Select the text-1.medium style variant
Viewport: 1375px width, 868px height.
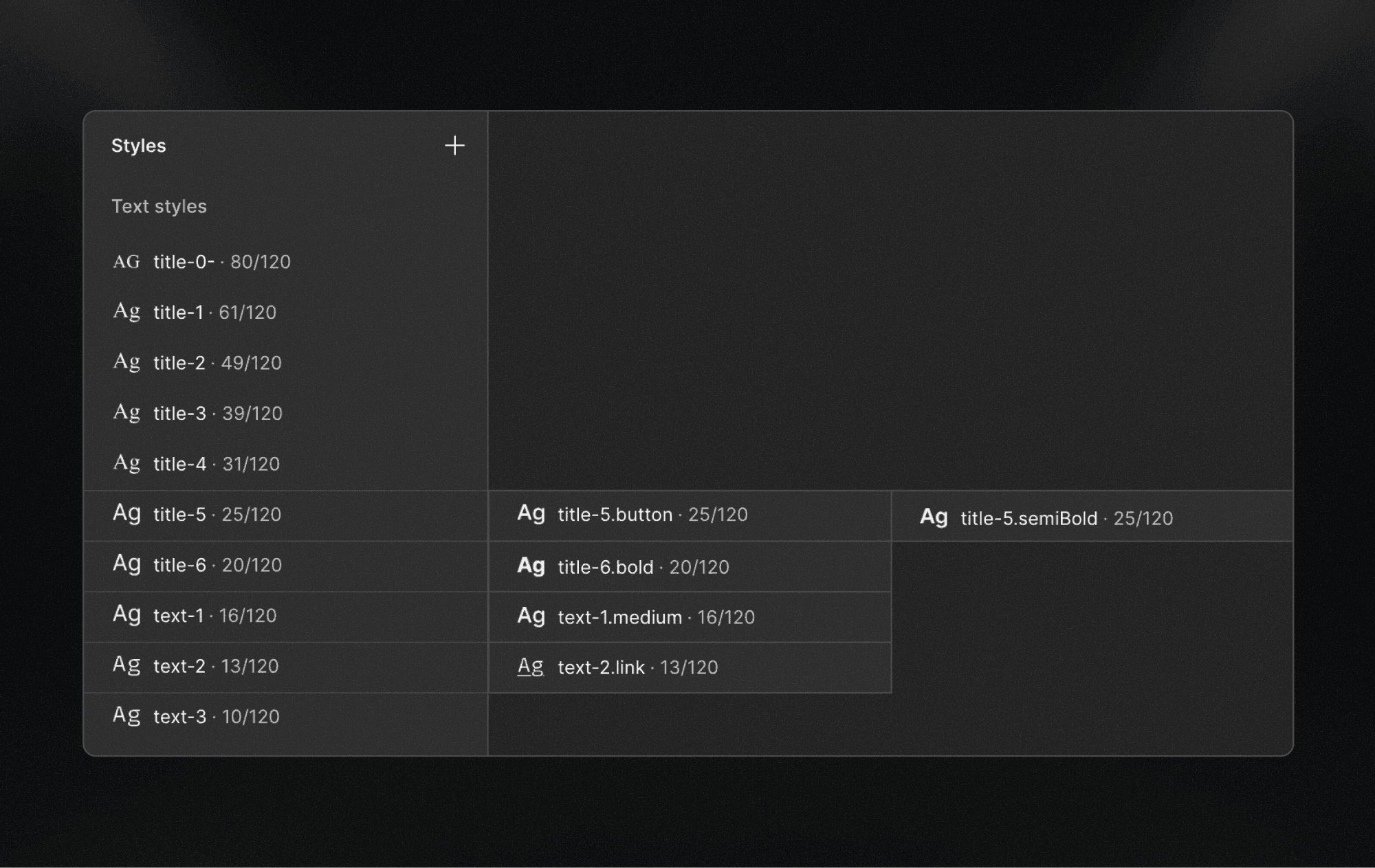point(653,616)
